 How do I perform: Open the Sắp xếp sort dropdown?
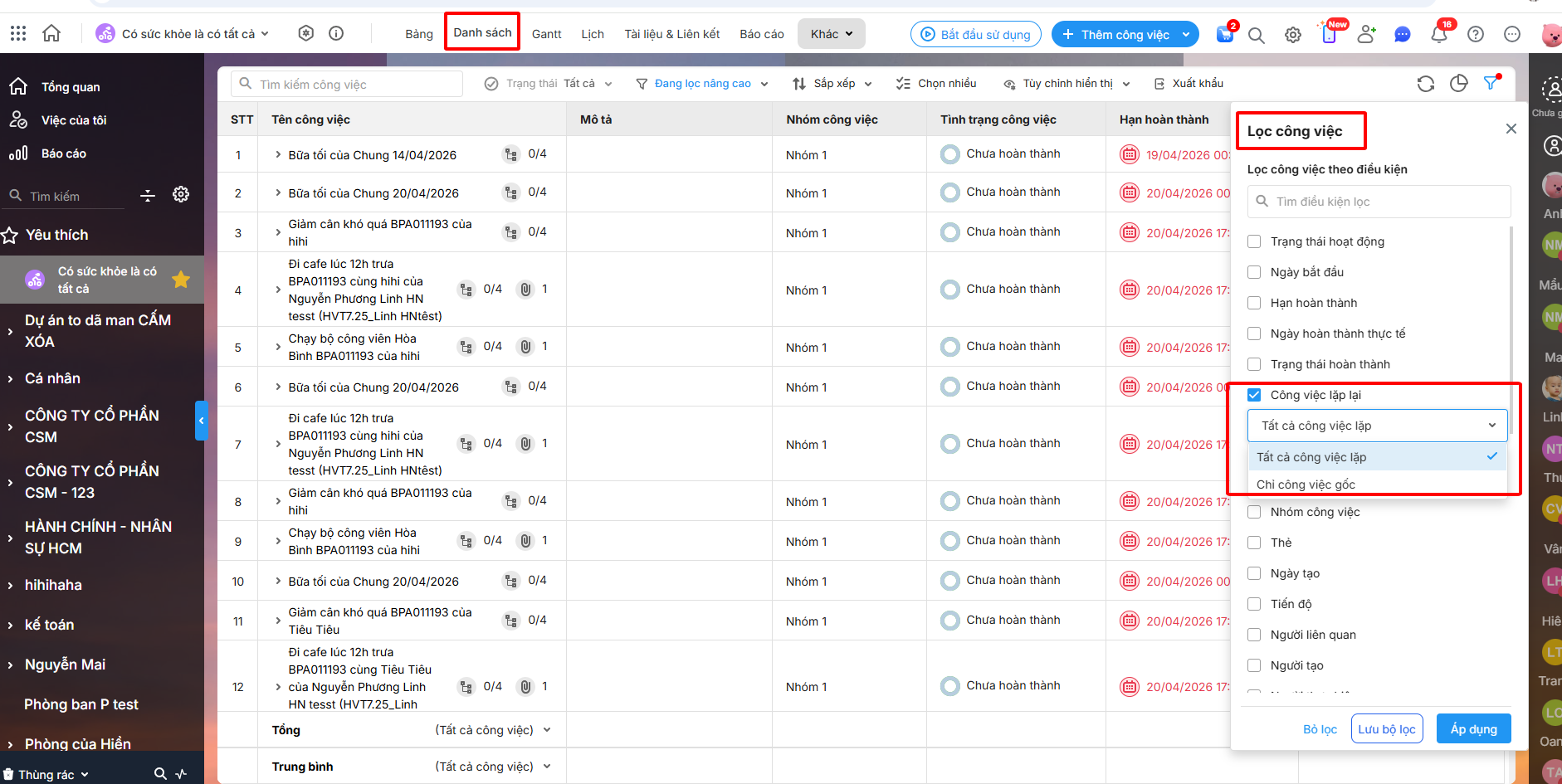coord(832,84)
